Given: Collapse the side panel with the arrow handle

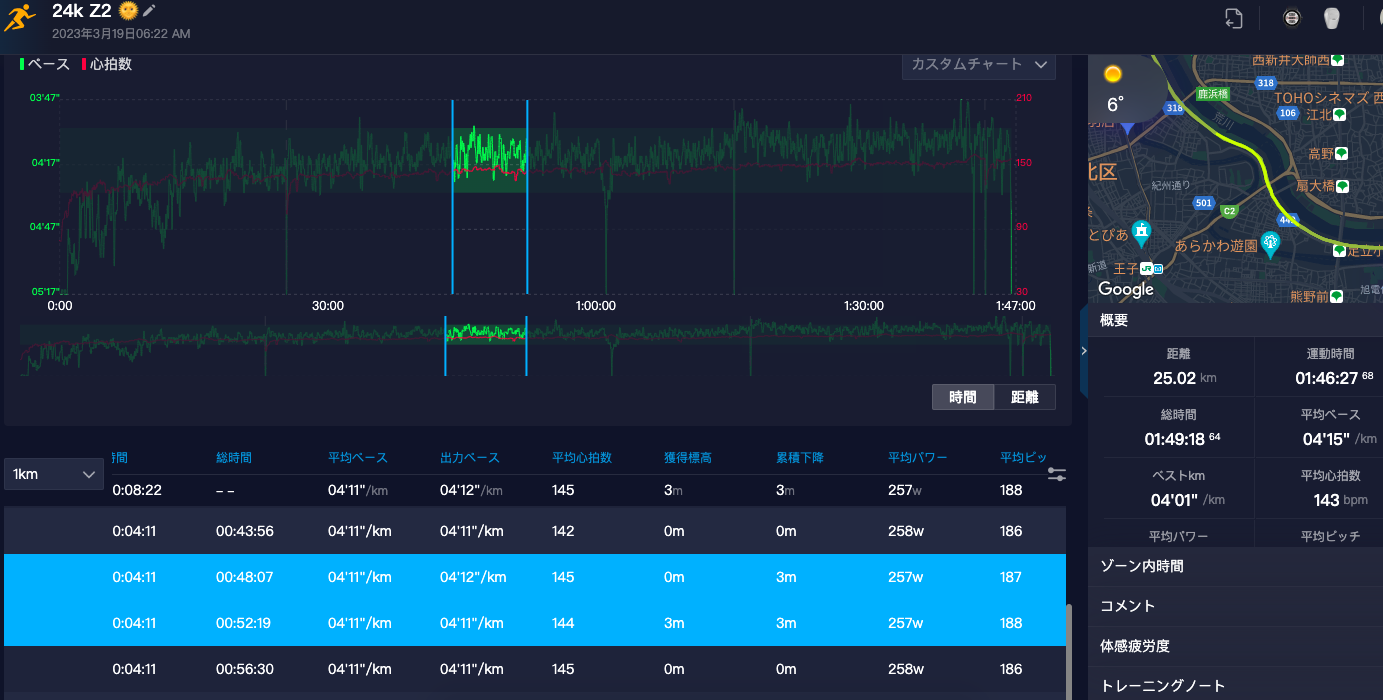Looking at the screenshot, I should [x=1084, y=351].
